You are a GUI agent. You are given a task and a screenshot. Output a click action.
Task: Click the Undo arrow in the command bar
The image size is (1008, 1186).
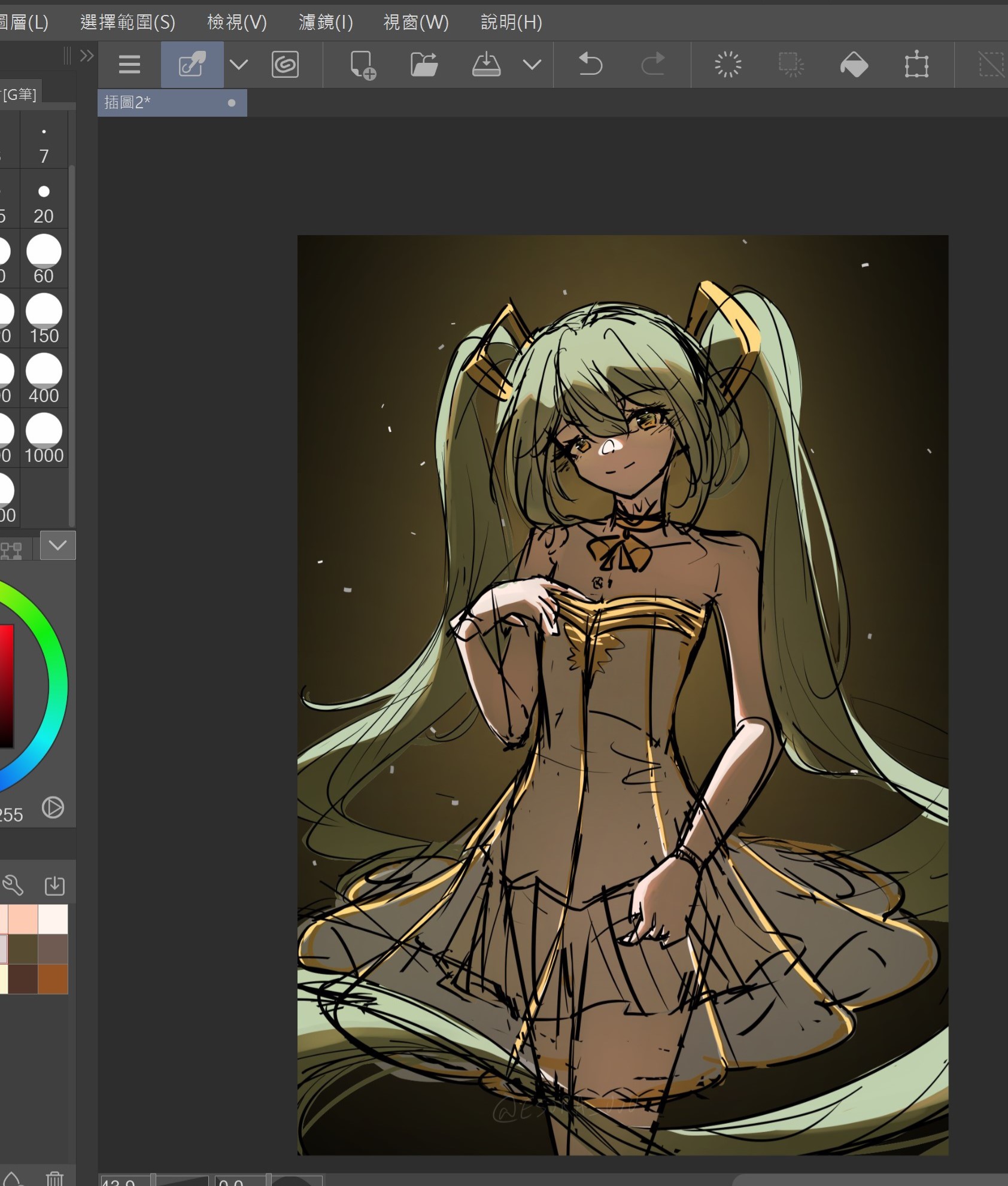(590, 64)
